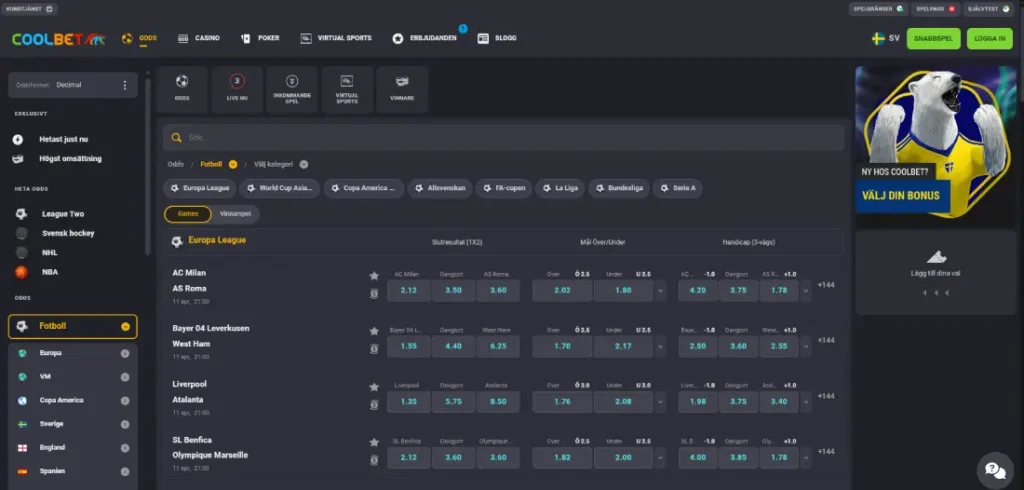
Task: Click the Coolbet logo
Action: click(x=58, y=39)
